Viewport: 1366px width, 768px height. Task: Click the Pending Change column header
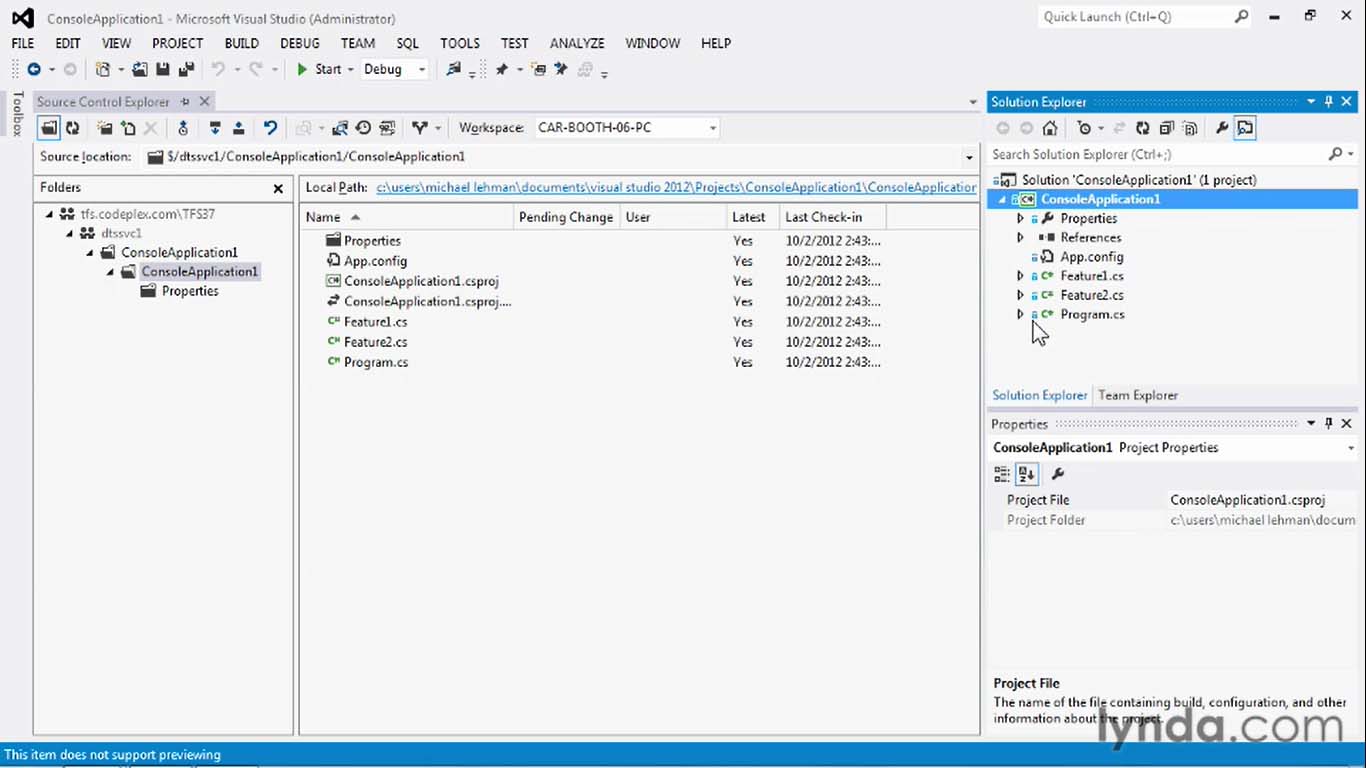566,217
